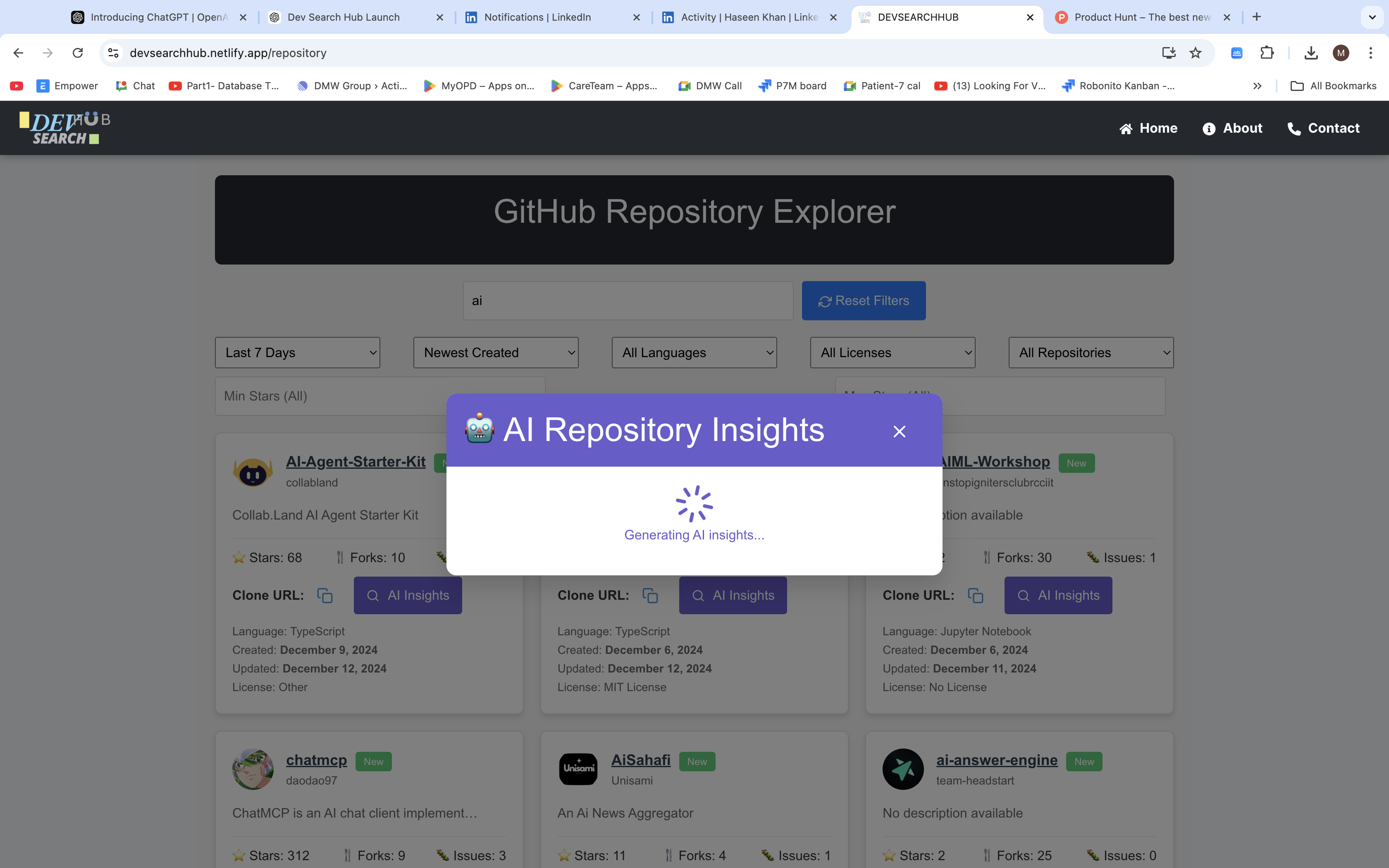Image resolution: width=1389 pixels, height=868 pixels.
Task: Open the All Licenses dropdown
Action: (892, 353)
